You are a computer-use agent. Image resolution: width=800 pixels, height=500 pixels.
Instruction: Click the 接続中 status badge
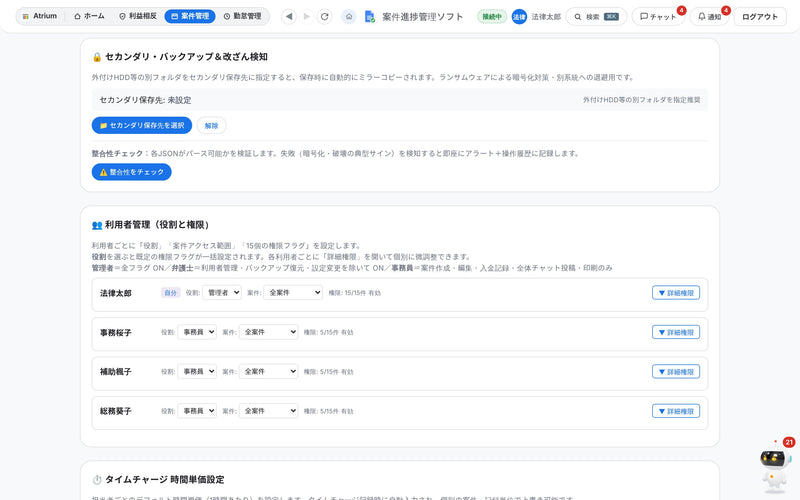pos(492,17)
